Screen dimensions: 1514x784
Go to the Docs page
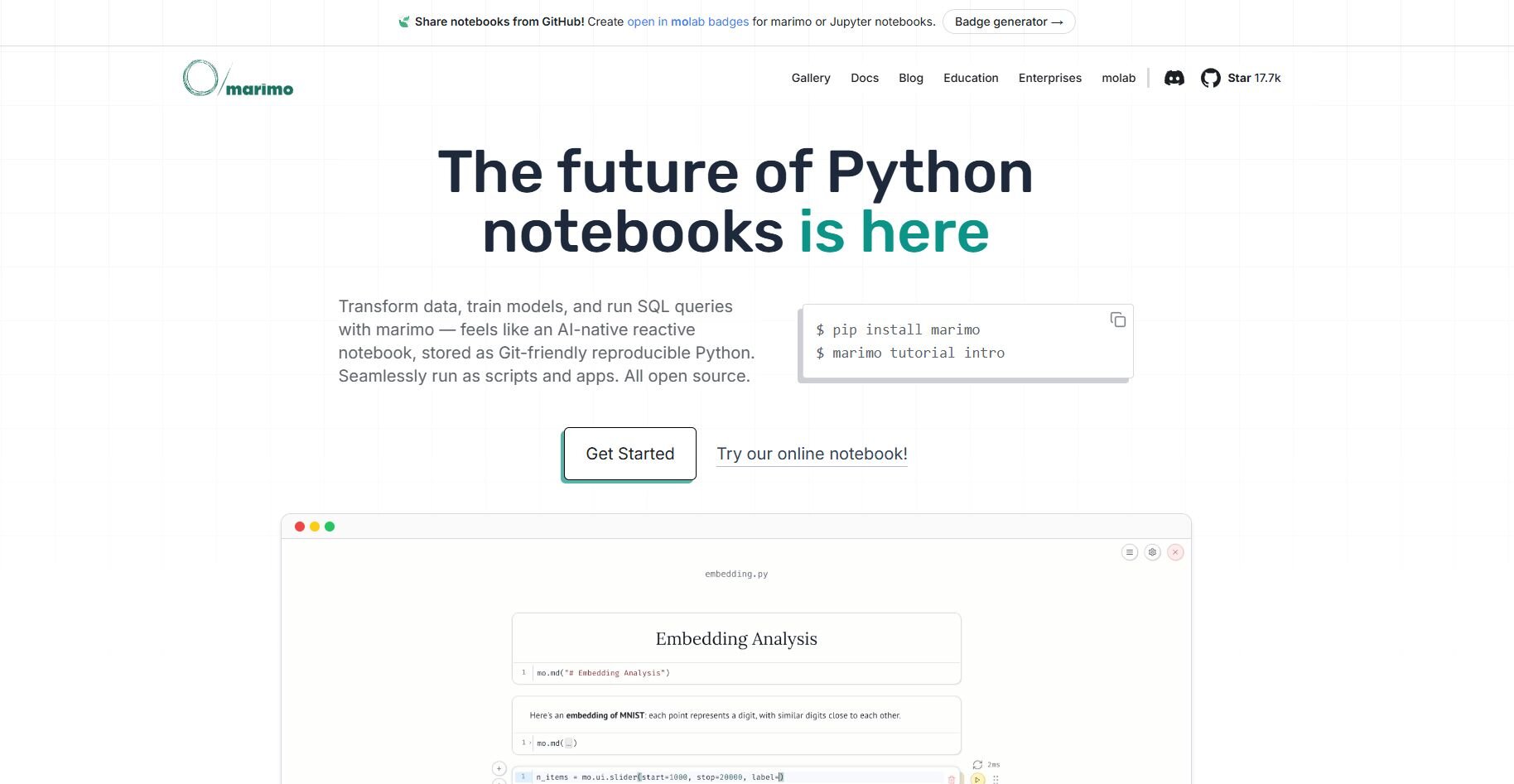[x=864, y=78]
